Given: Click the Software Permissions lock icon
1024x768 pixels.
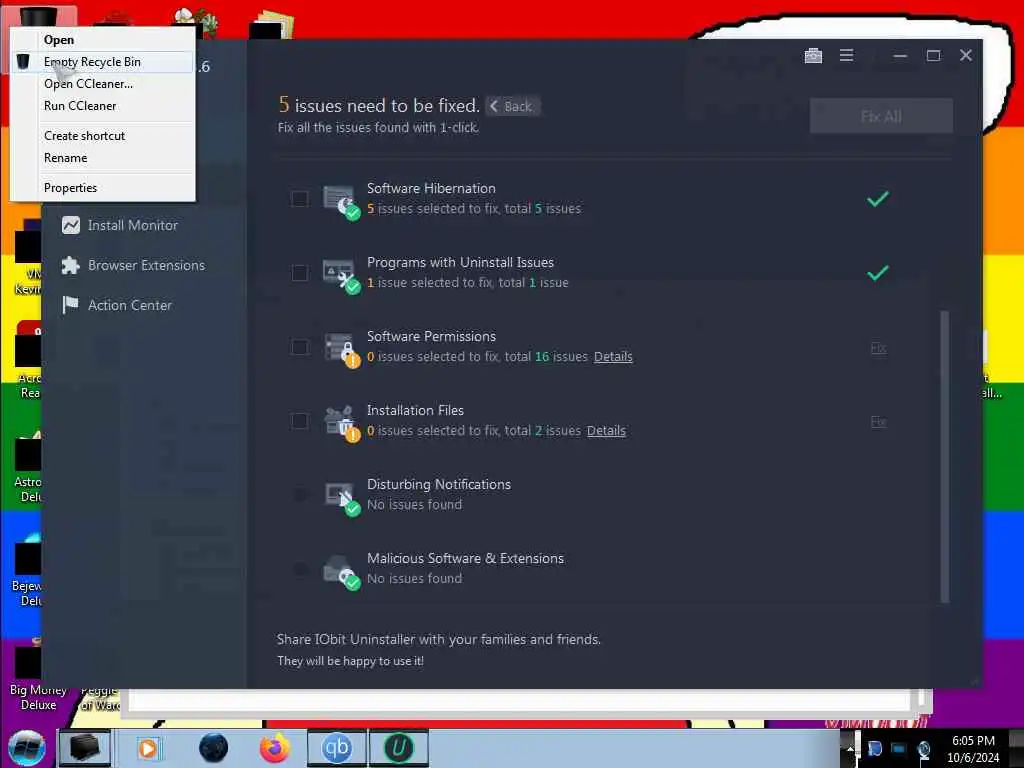Looking at the screenshot, I should click(342, 350).
